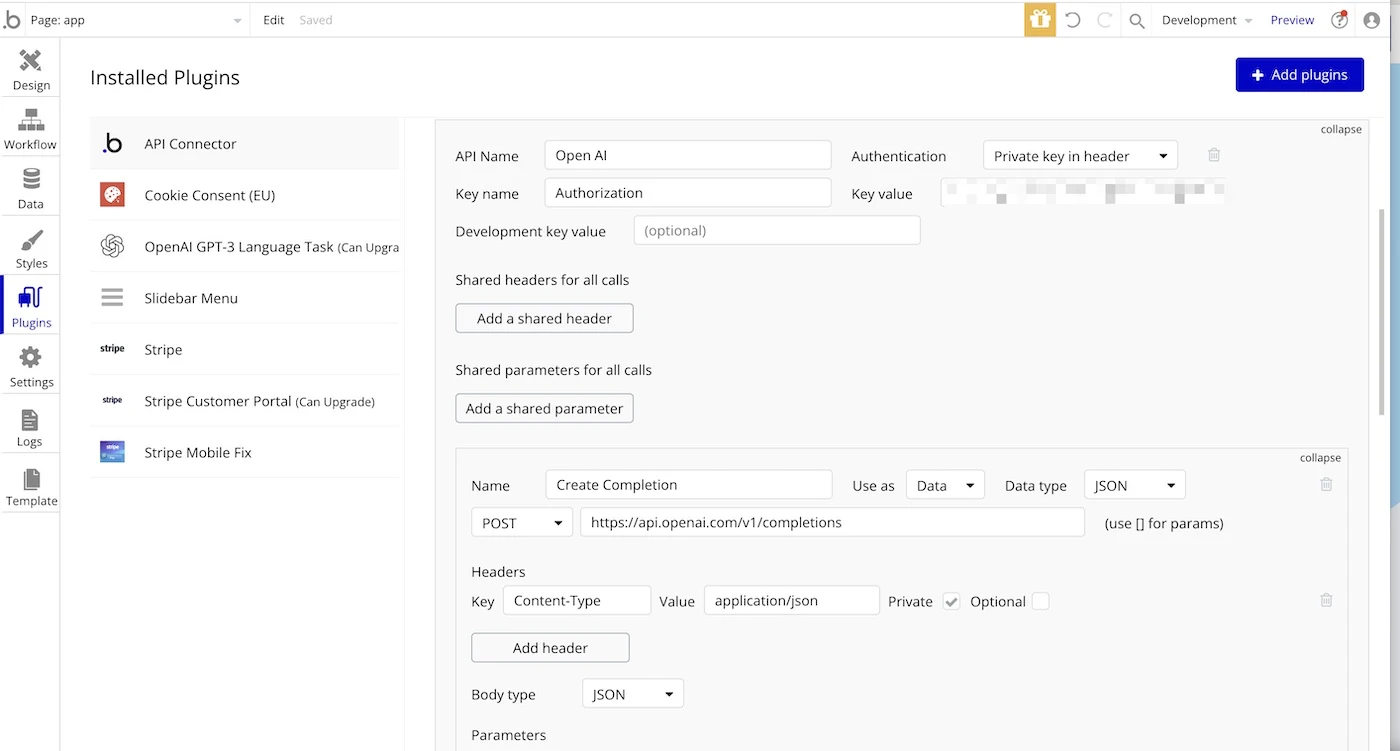Screen dimensions: 1400x751
Task: Click Add a shared parameter button
Action: pyautogui.click(x=544, y=408)
